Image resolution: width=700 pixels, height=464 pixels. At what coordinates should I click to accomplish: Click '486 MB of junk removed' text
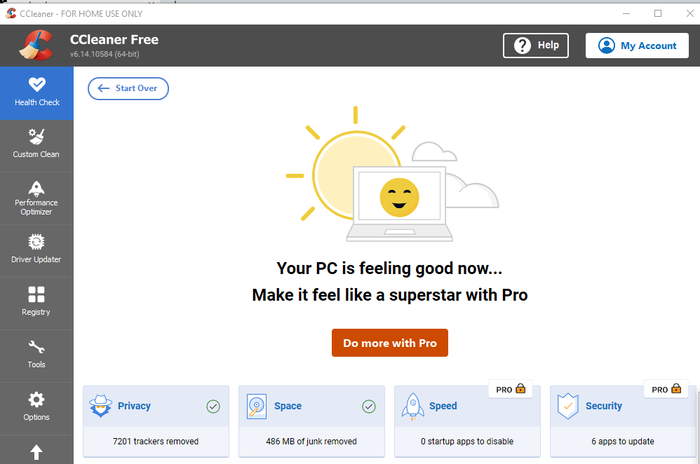pyautogui.click(x=311, y=441)
